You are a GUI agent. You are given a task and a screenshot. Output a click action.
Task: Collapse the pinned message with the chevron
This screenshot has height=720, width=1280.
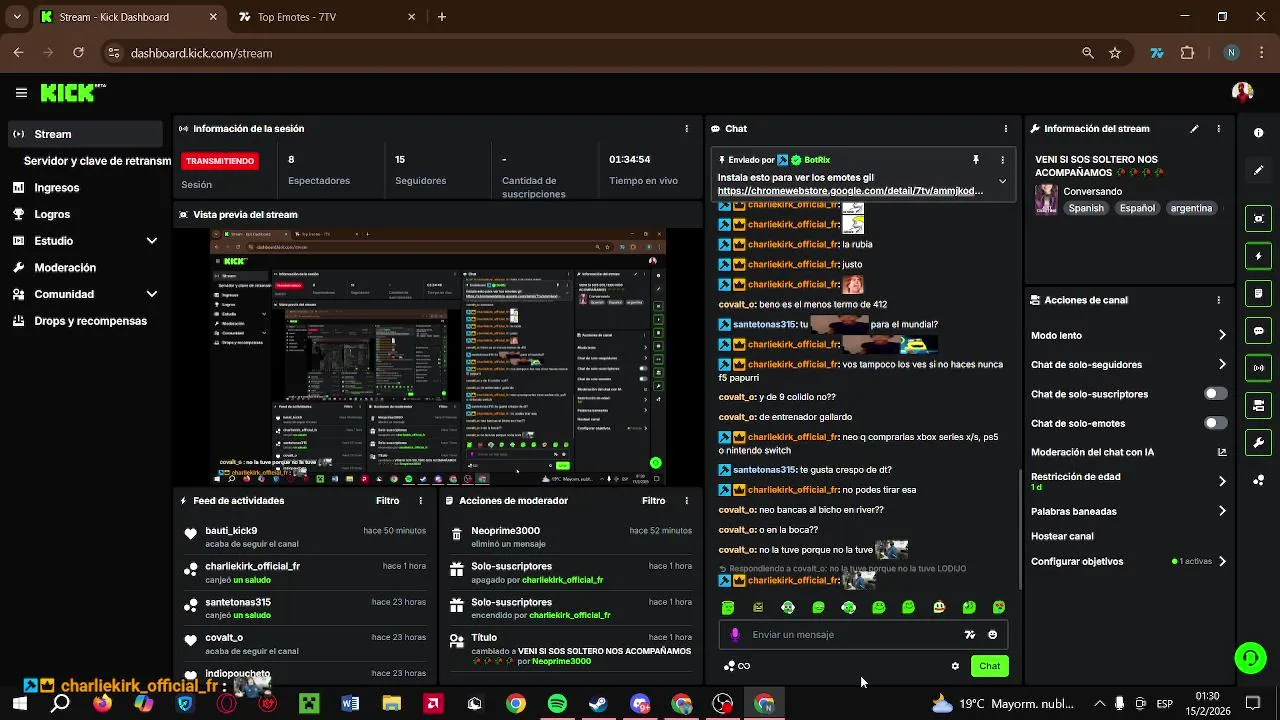[1002, 182]
